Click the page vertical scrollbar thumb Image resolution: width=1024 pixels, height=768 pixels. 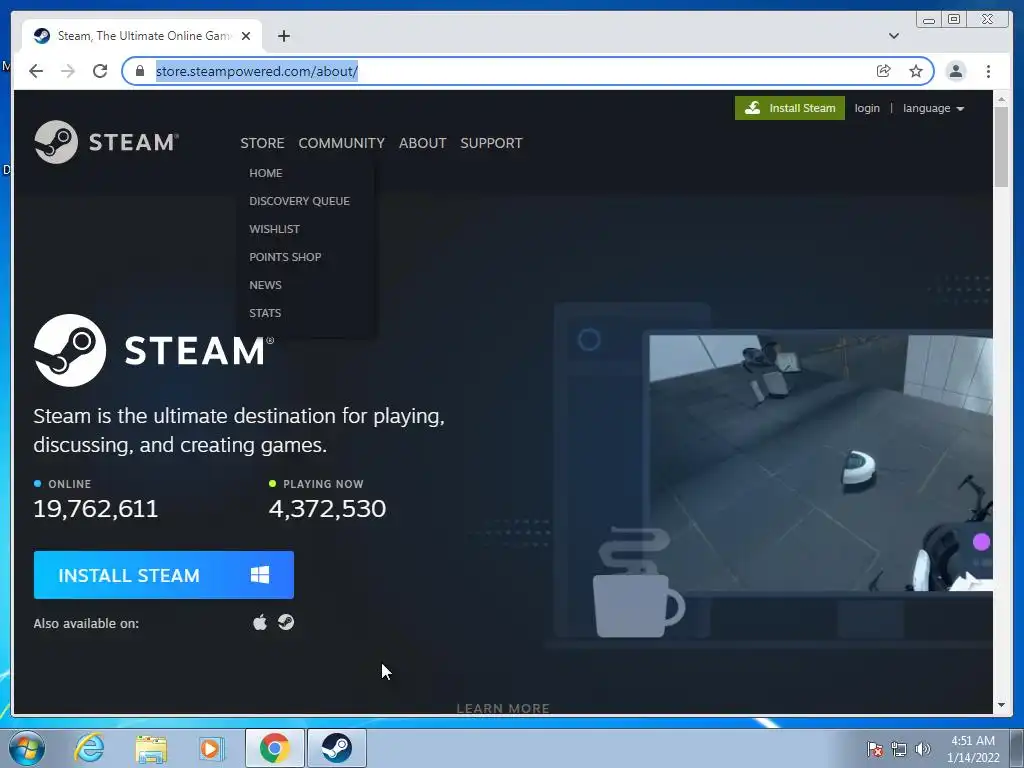(x=1001, y=147)
